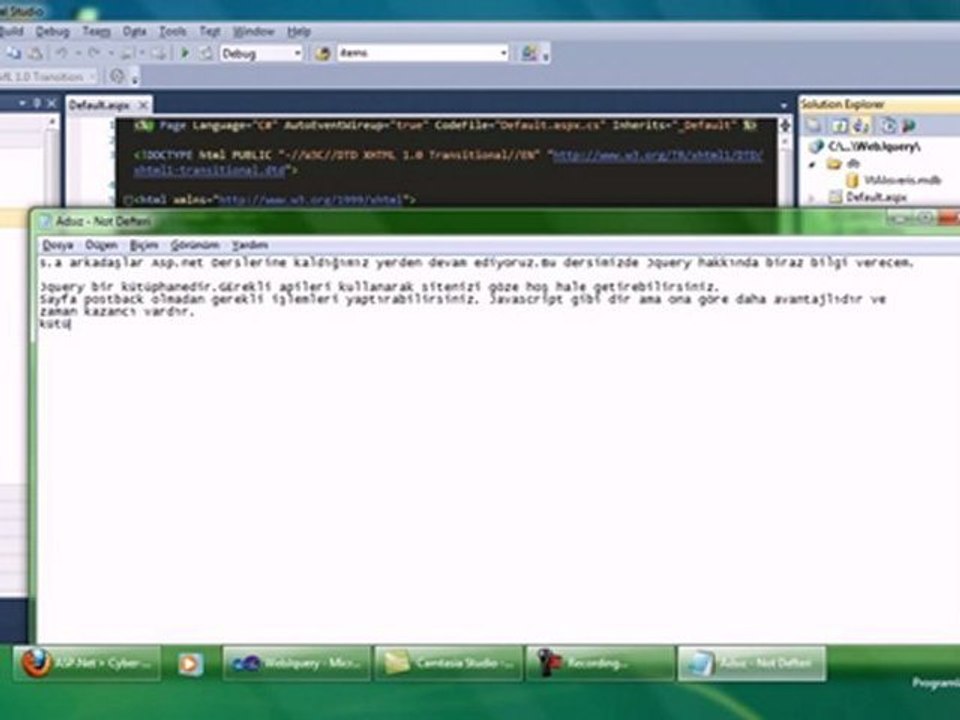Open the Dosya menu in Notepad
This screenshot has width=960, height=720.
58,246
